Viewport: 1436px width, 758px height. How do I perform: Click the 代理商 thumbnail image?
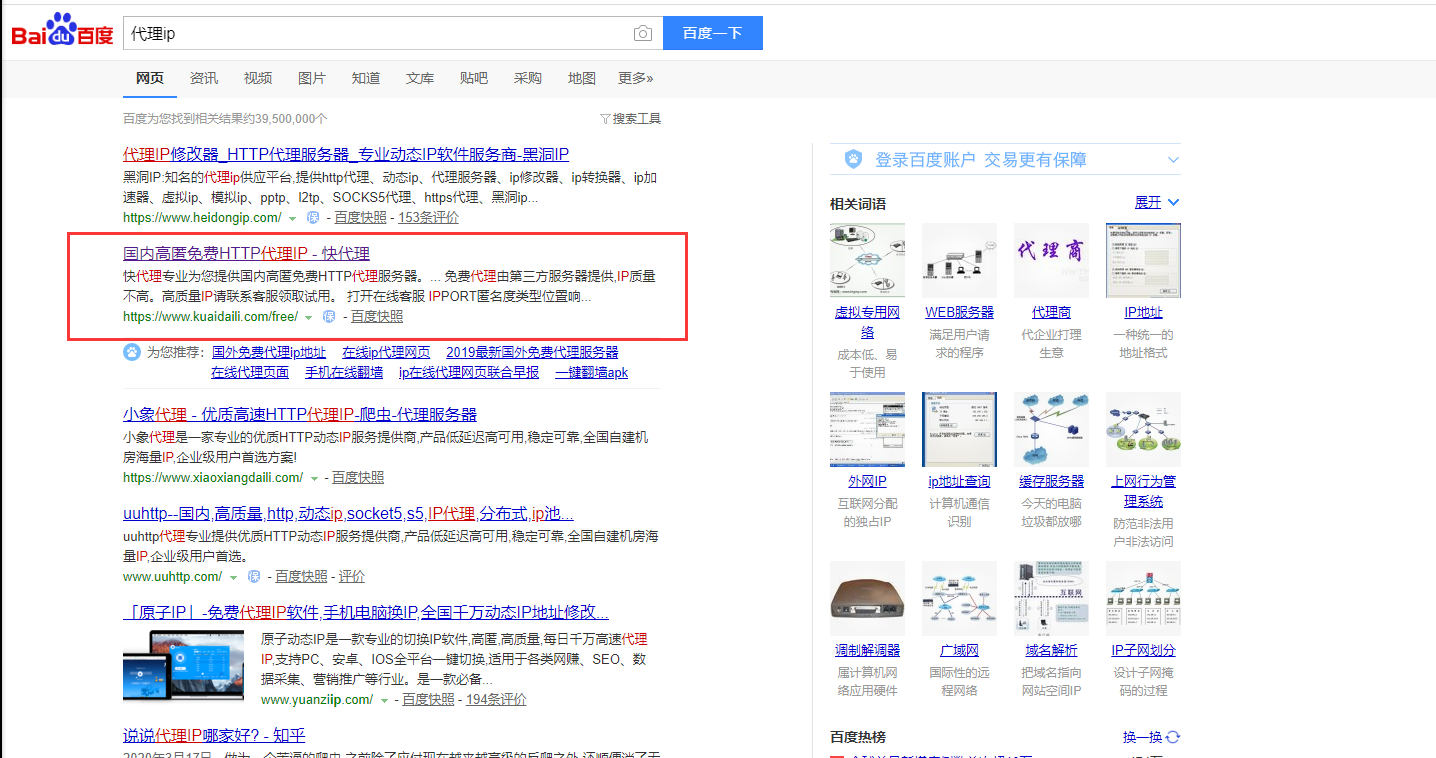tap(1051, 260)
